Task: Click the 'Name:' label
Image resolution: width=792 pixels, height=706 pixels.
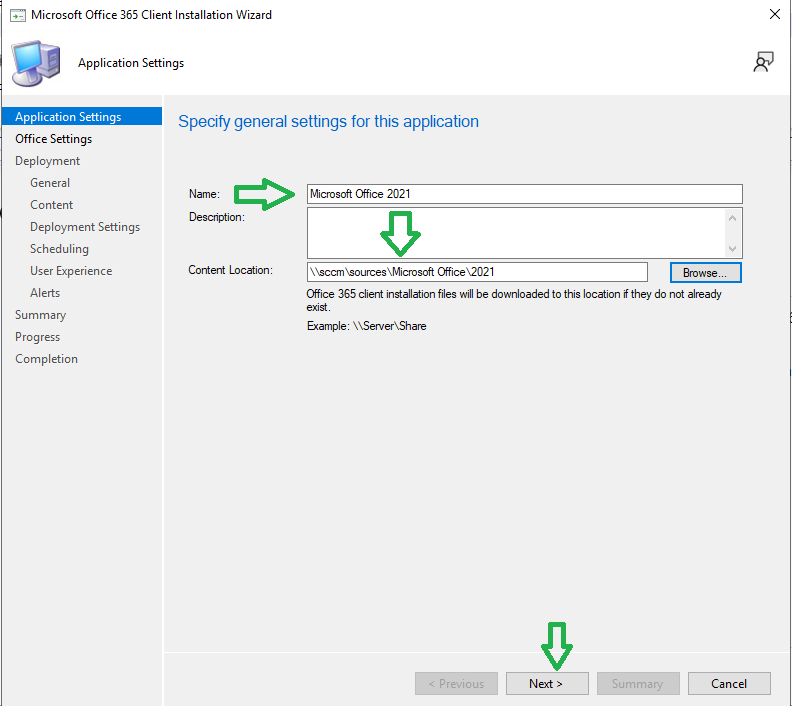Action: [x=204, y=194]
